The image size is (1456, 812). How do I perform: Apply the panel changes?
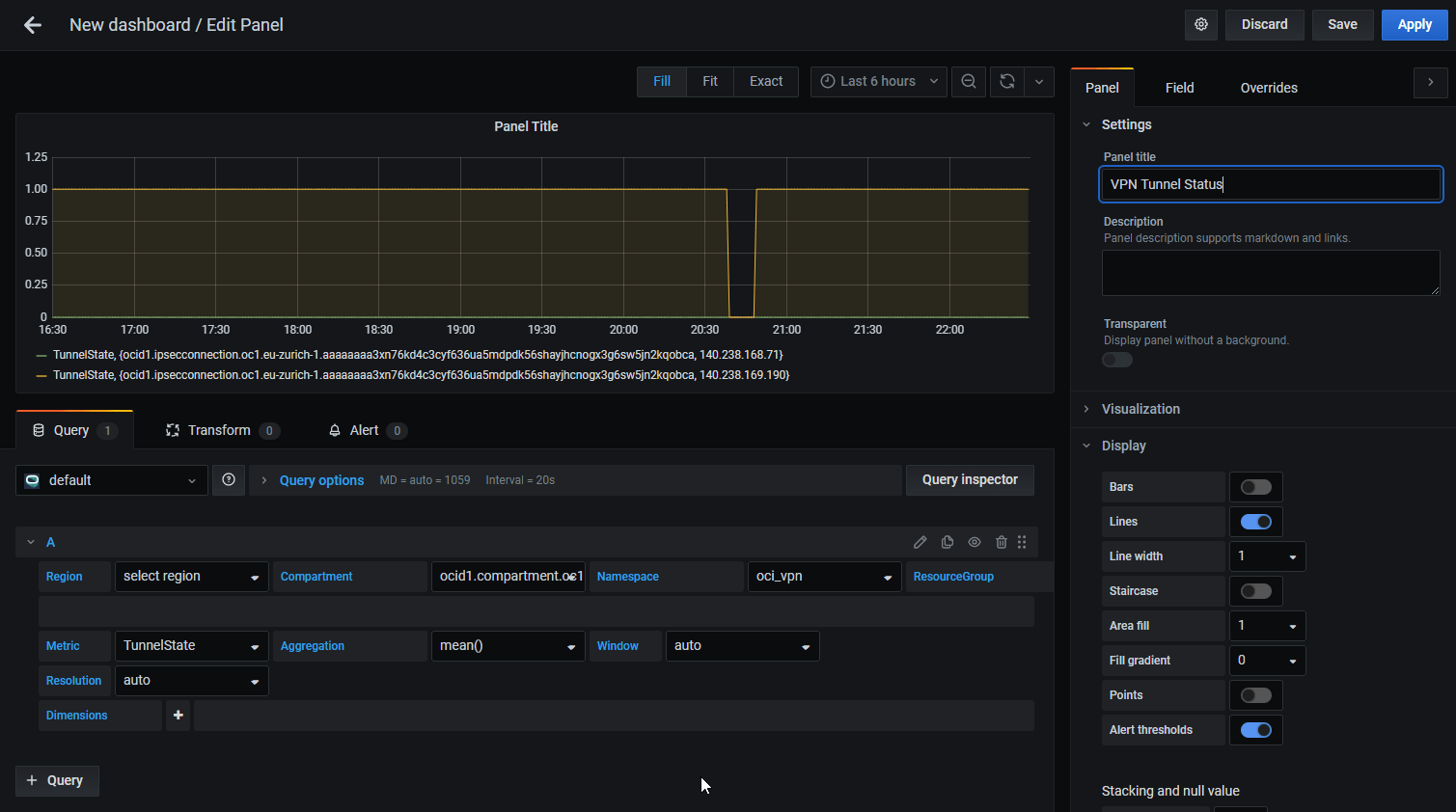(x=1414, y=24)
